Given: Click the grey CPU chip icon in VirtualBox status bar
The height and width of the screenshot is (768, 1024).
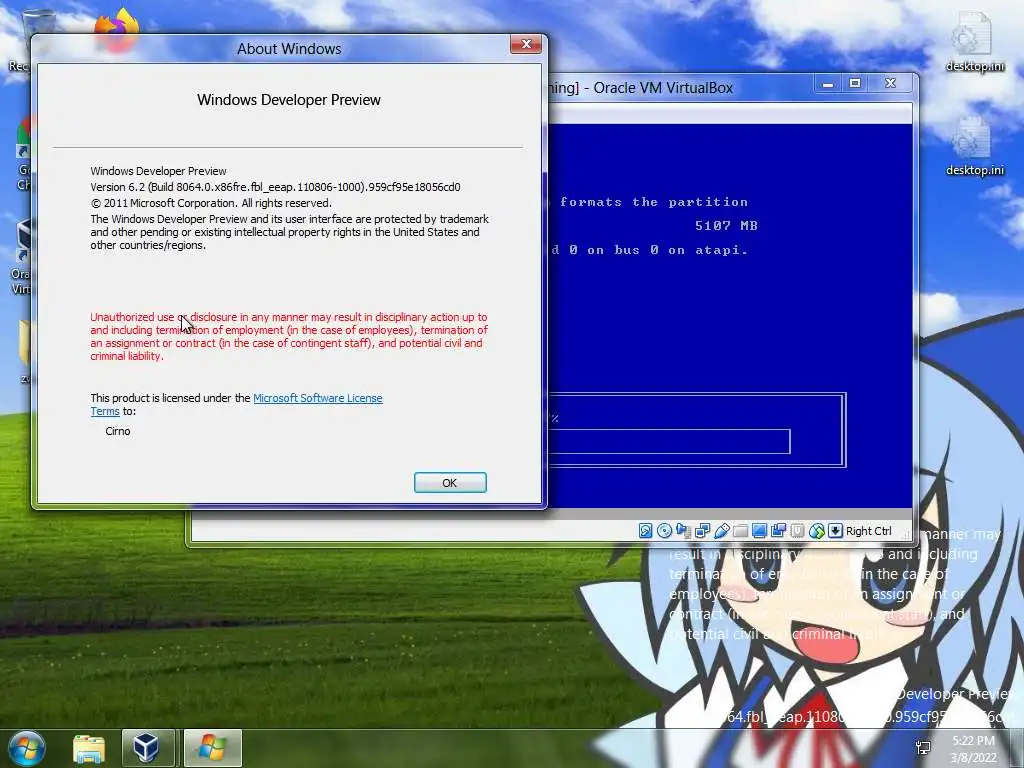Looking at the screenshot, I should tap(797, 531).
